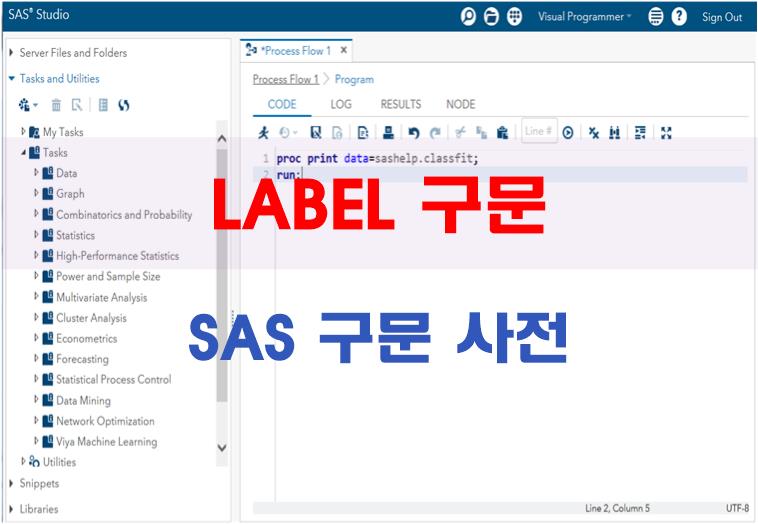
Task: Select the Forecasting category
Action: coord(82,359)
